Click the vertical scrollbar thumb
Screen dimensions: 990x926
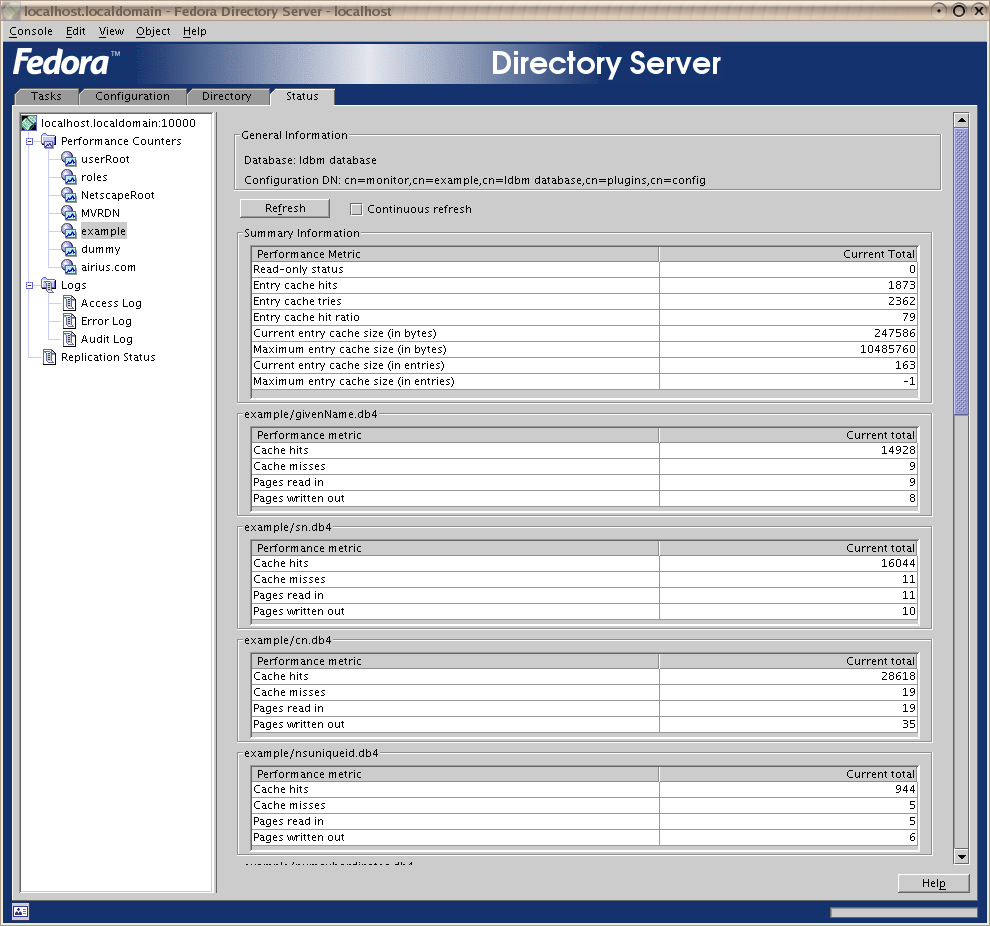(961, 271)
